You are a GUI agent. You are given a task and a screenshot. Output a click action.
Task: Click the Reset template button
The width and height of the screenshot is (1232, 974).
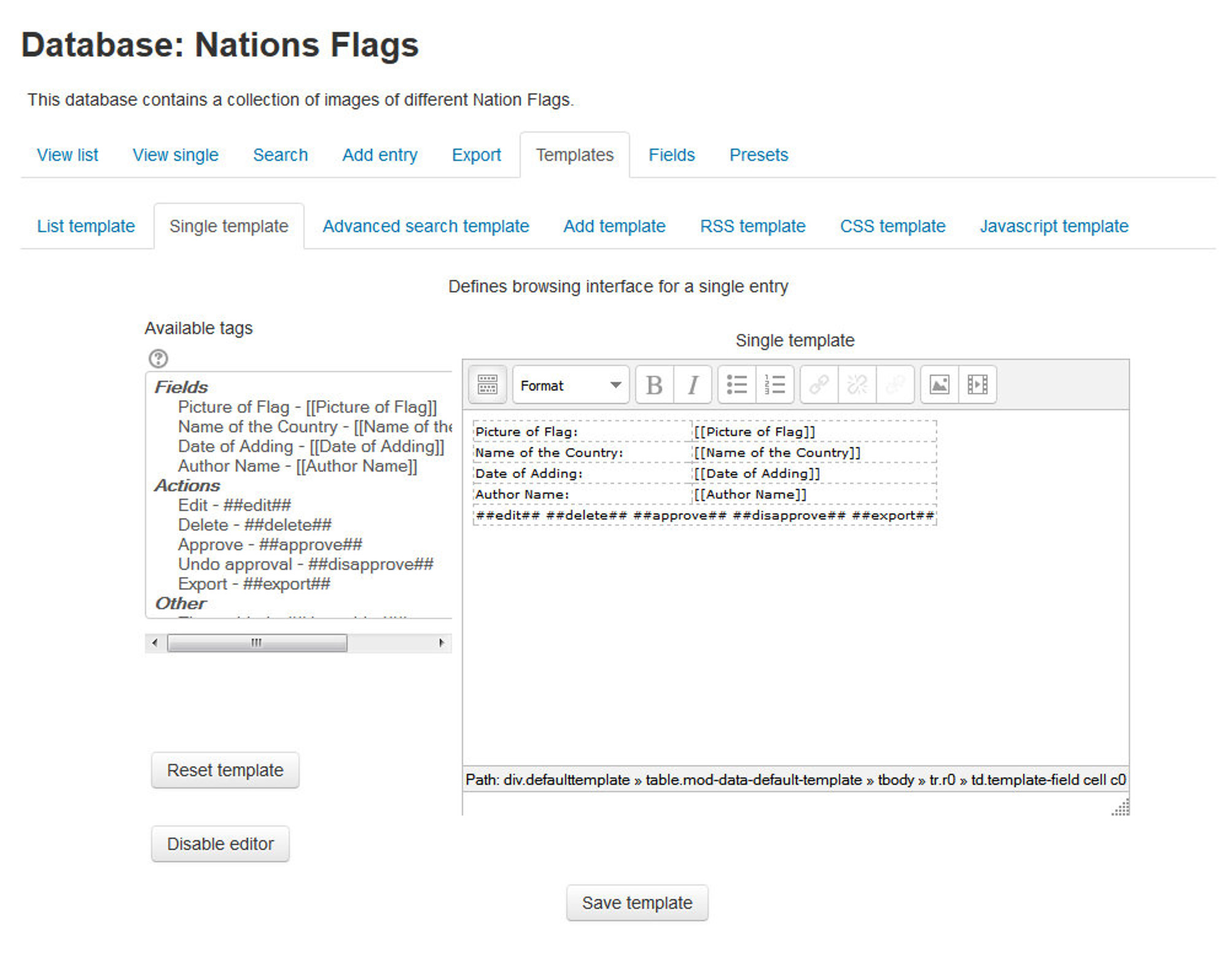click(225, 770)
